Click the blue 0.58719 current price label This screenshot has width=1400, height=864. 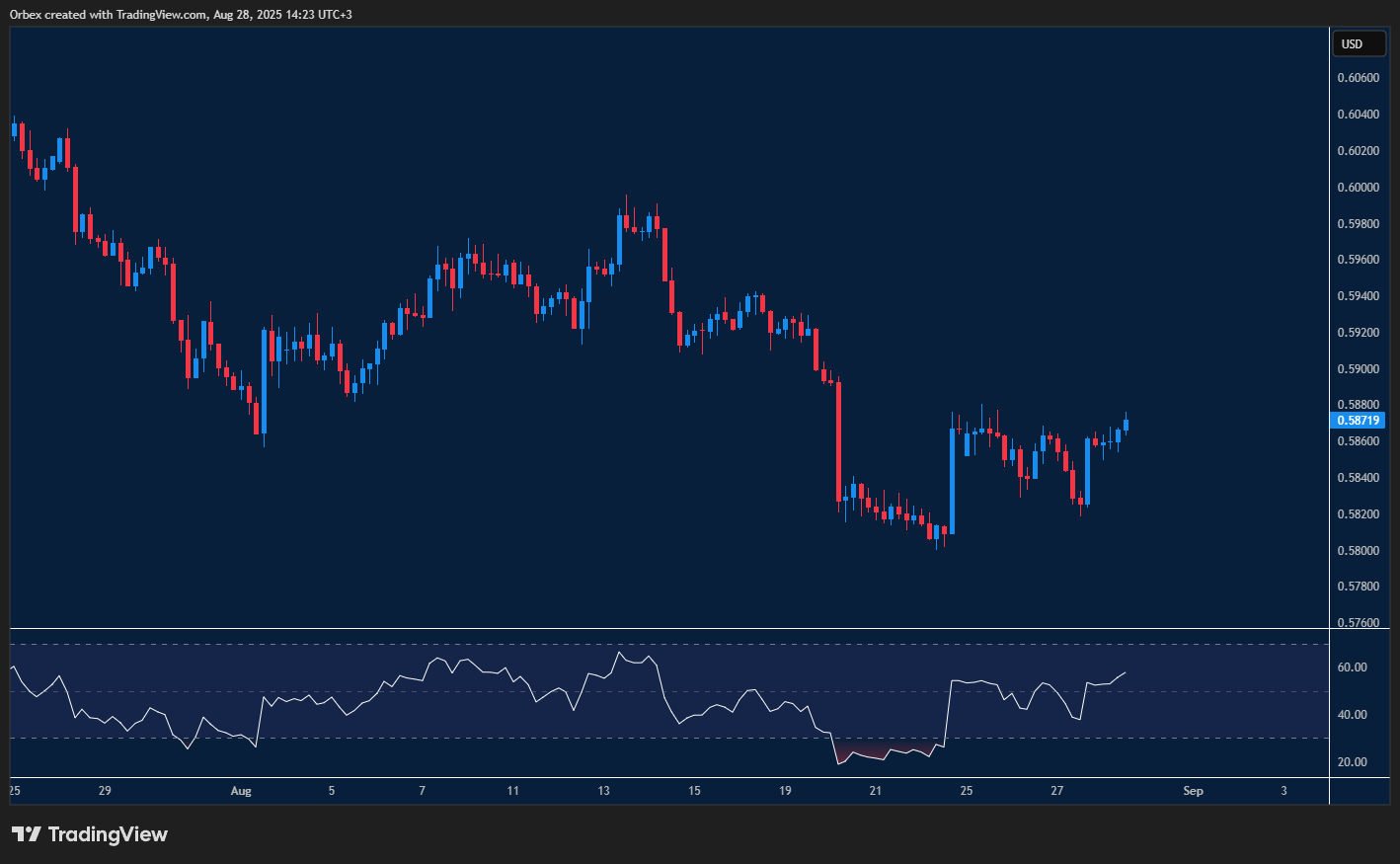tap(1360, 420)
